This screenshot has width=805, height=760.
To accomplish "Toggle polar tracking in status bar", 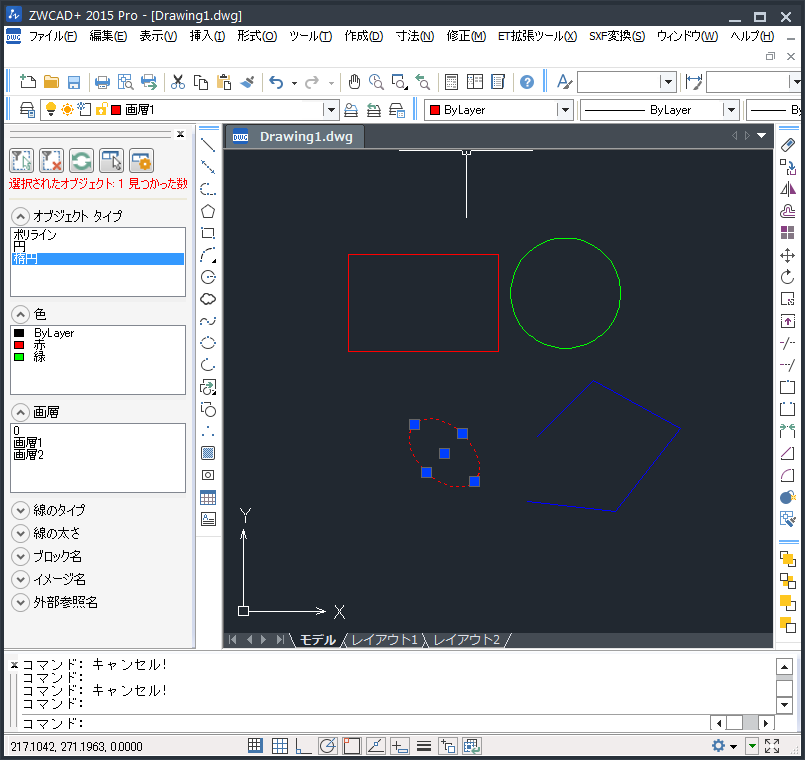I will [328, 746].
